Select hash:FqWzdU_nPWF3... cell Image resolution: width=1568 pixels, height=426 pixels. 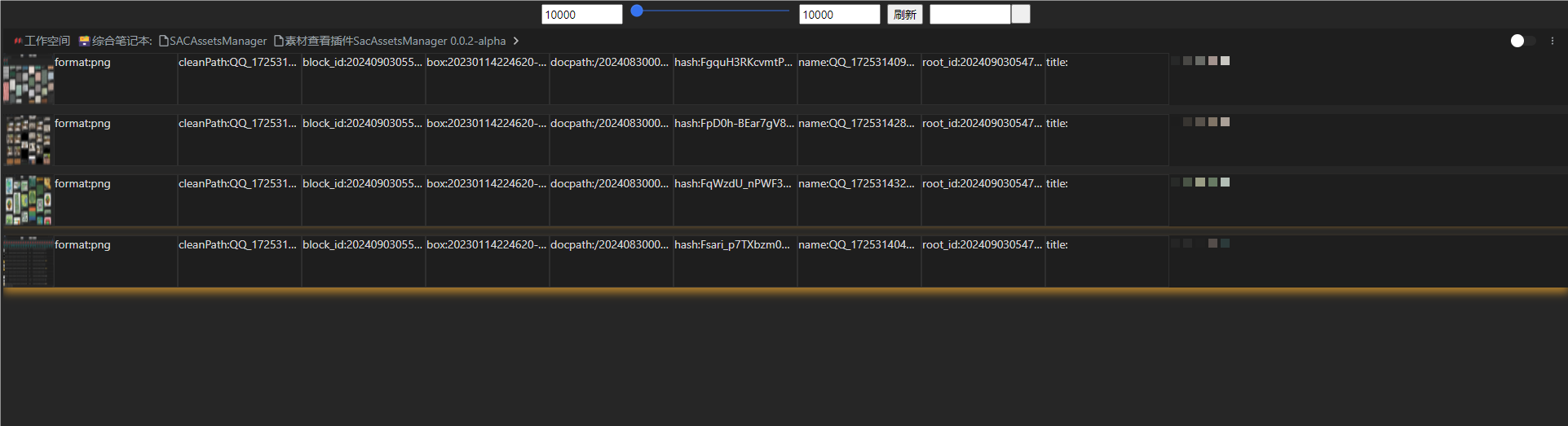click(735, 200)
